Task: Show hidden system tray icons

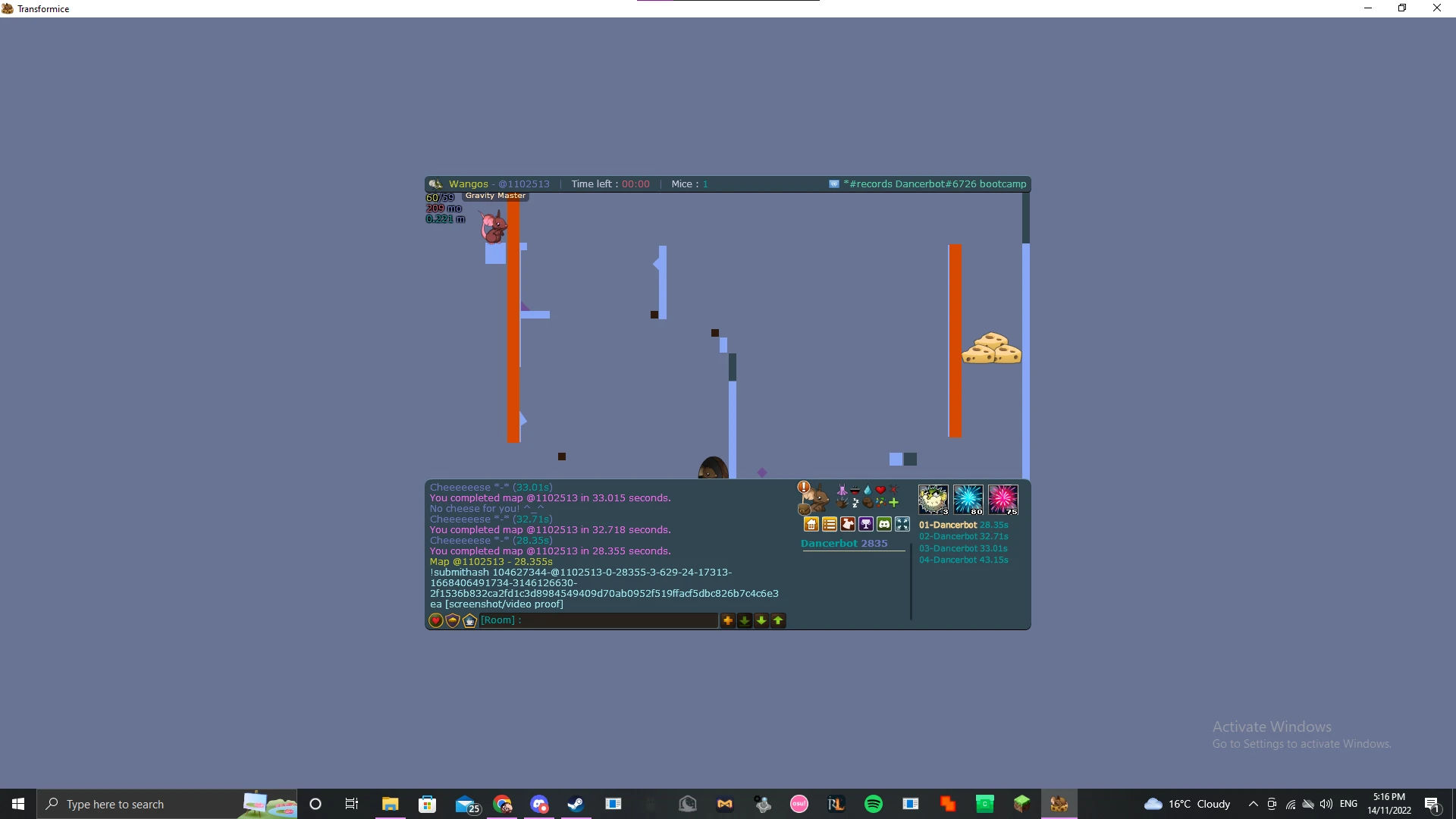Action: click(1253, 804)
